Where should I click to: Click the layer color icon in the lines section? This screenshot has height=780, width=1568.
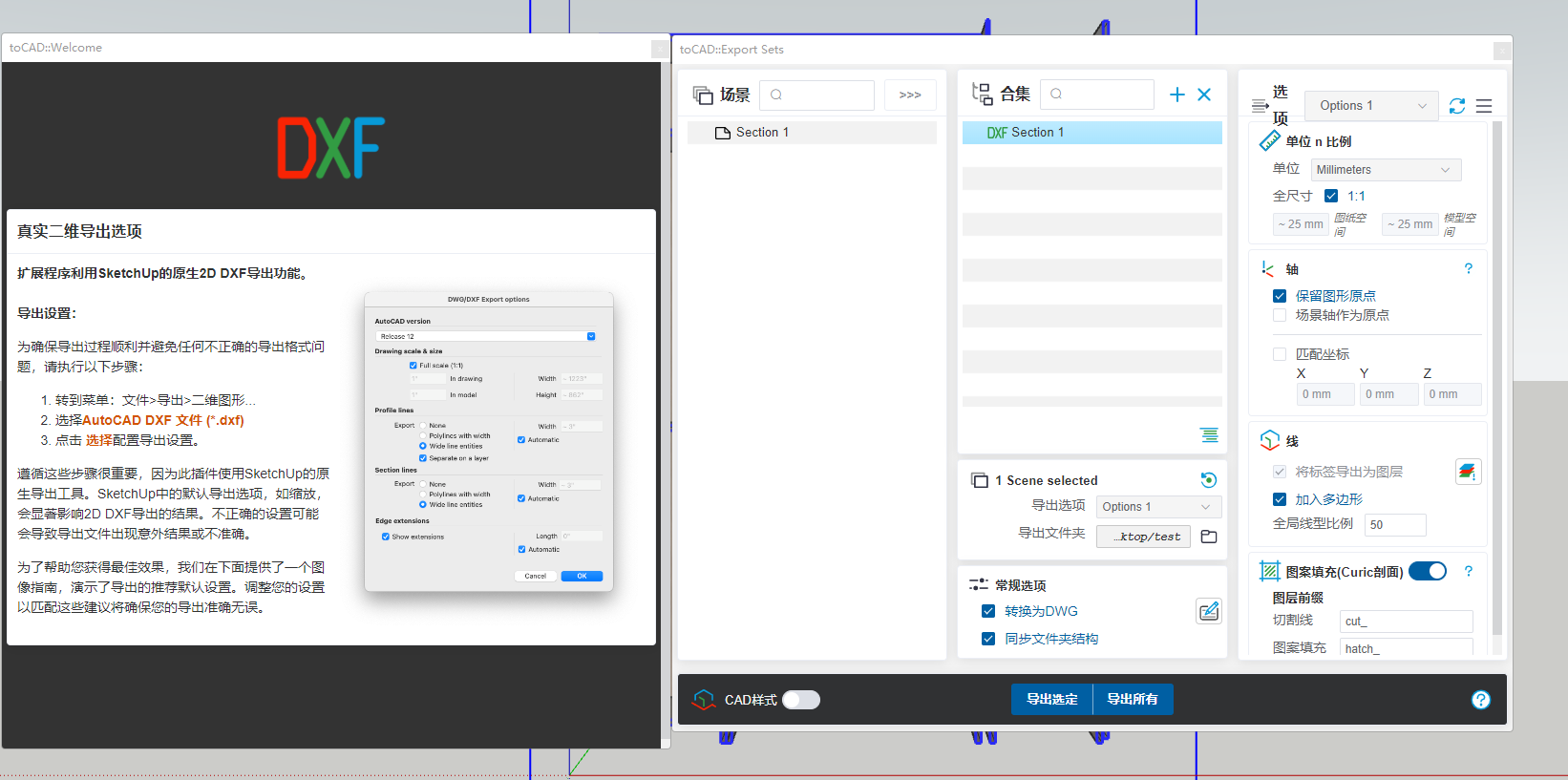(1468, 472)
